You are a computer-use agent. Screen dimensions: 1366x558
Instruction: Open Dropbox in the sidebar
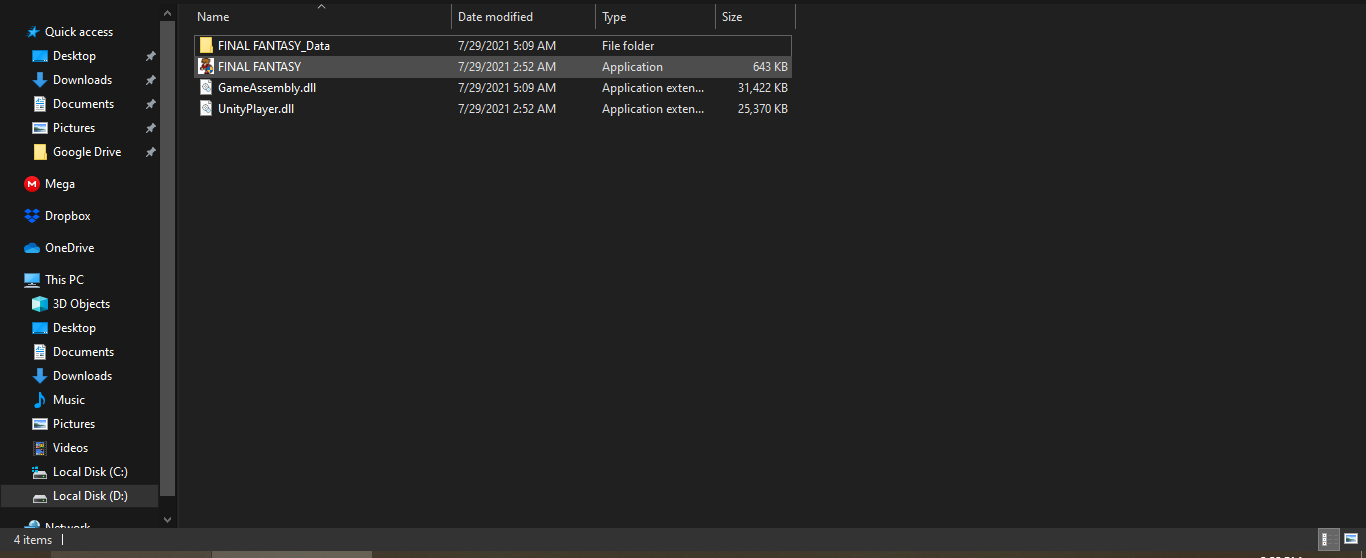pos(67,216)
